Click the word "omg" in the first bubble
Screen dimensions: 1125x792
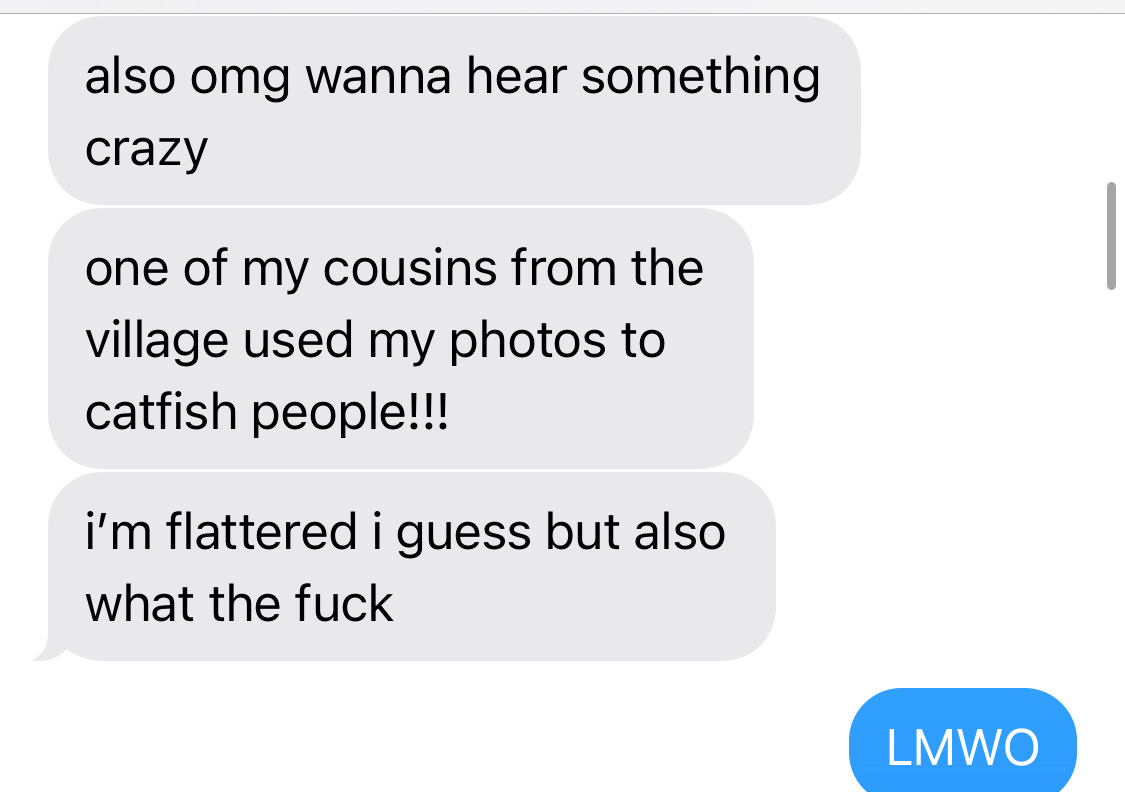coord(240,79)
